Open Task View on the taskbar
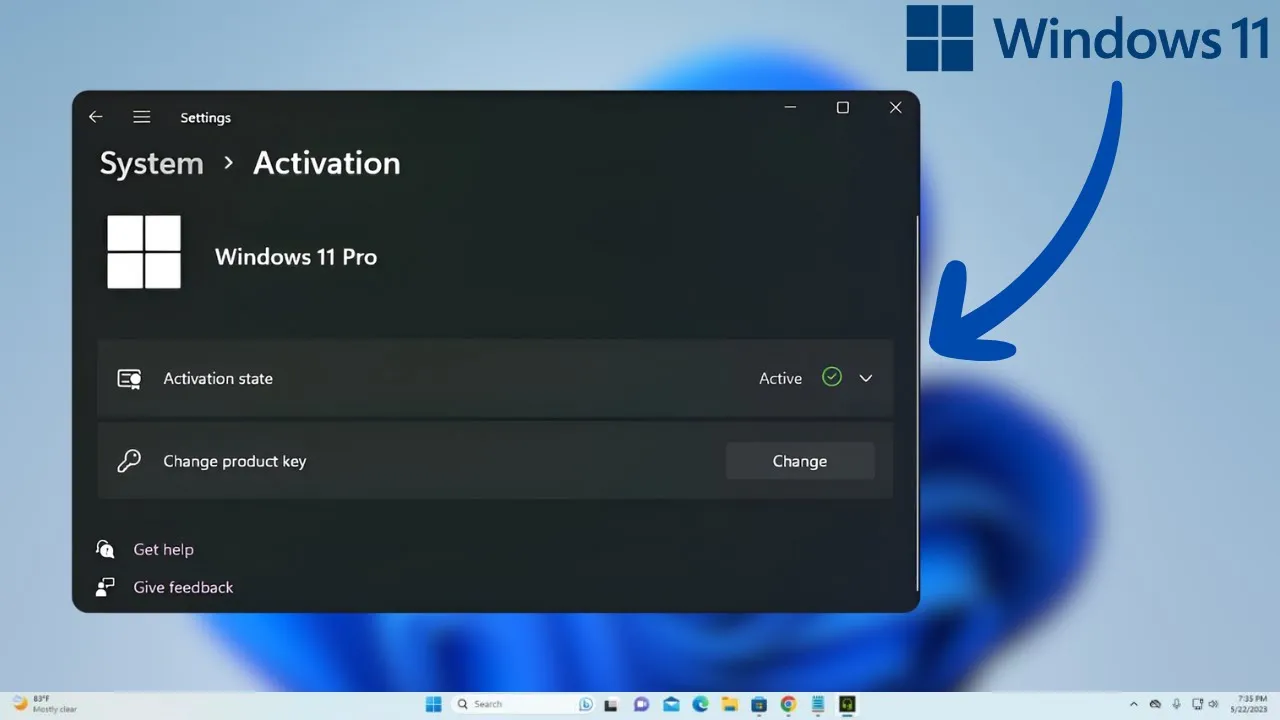 point(611,705)
